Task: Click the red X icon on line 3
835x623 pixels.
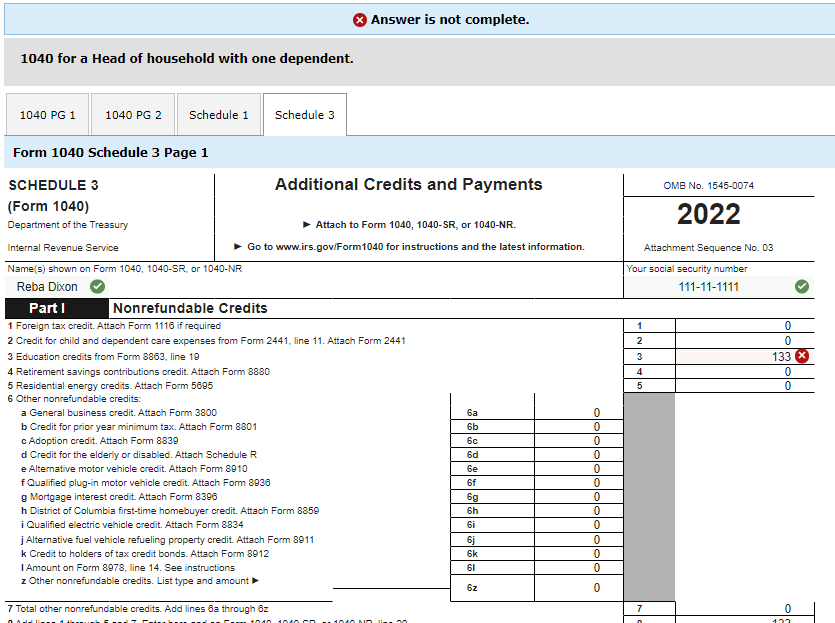Action: click(x=802, y=356)
